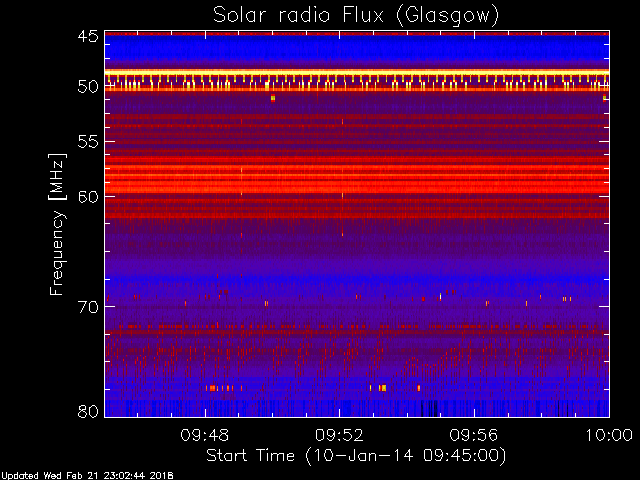Click the 09:48 time label
Viewport: 640px width, 480px height.
click(x=204, y=435)
